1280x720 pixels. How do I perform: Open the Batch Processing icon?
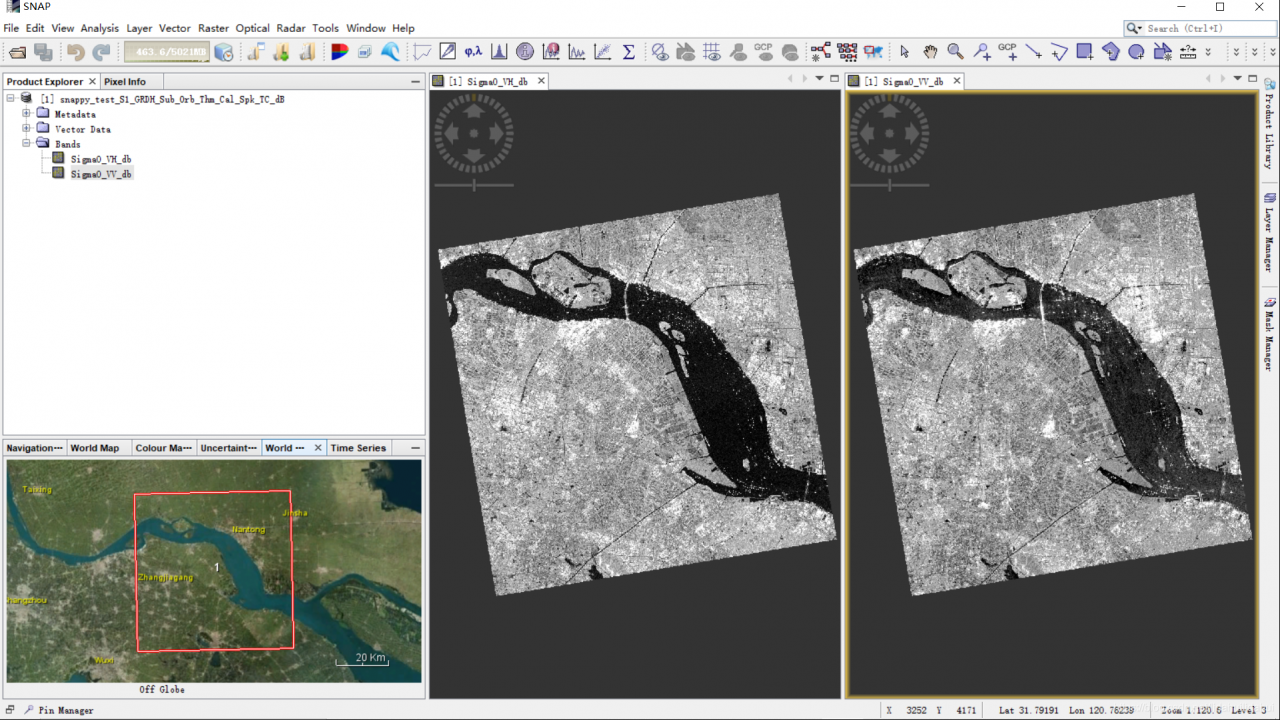pos(847,52)
